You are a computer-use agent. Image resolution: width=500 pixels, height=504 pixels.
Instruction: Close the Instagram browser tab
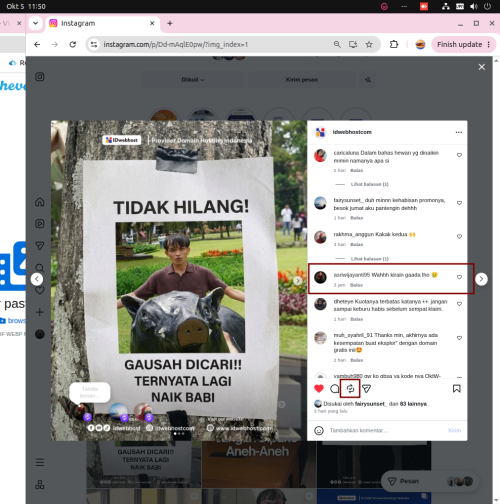click(152, 23)
